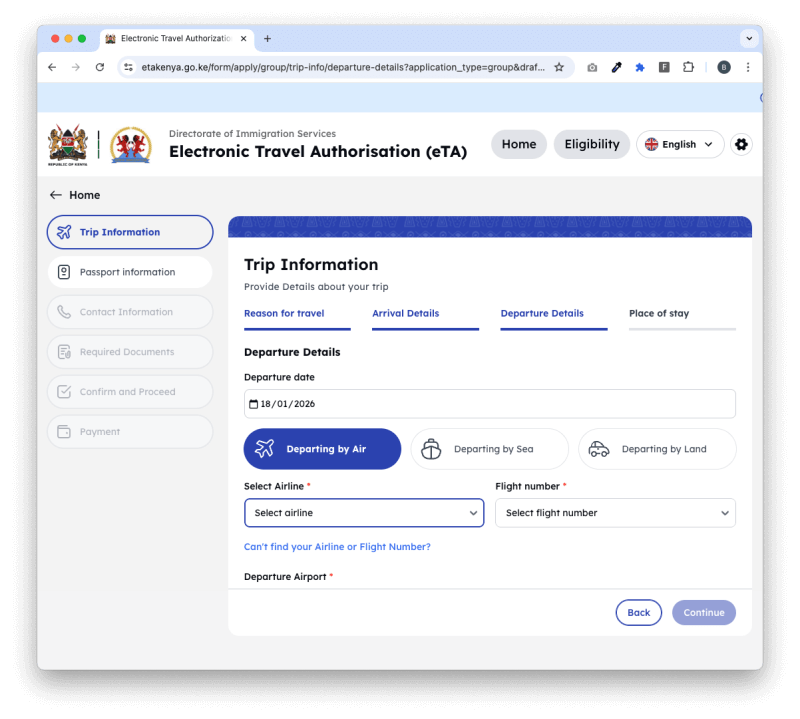Click the Chrome profile avatar B

pyautogui.click(x=723, y=67)
